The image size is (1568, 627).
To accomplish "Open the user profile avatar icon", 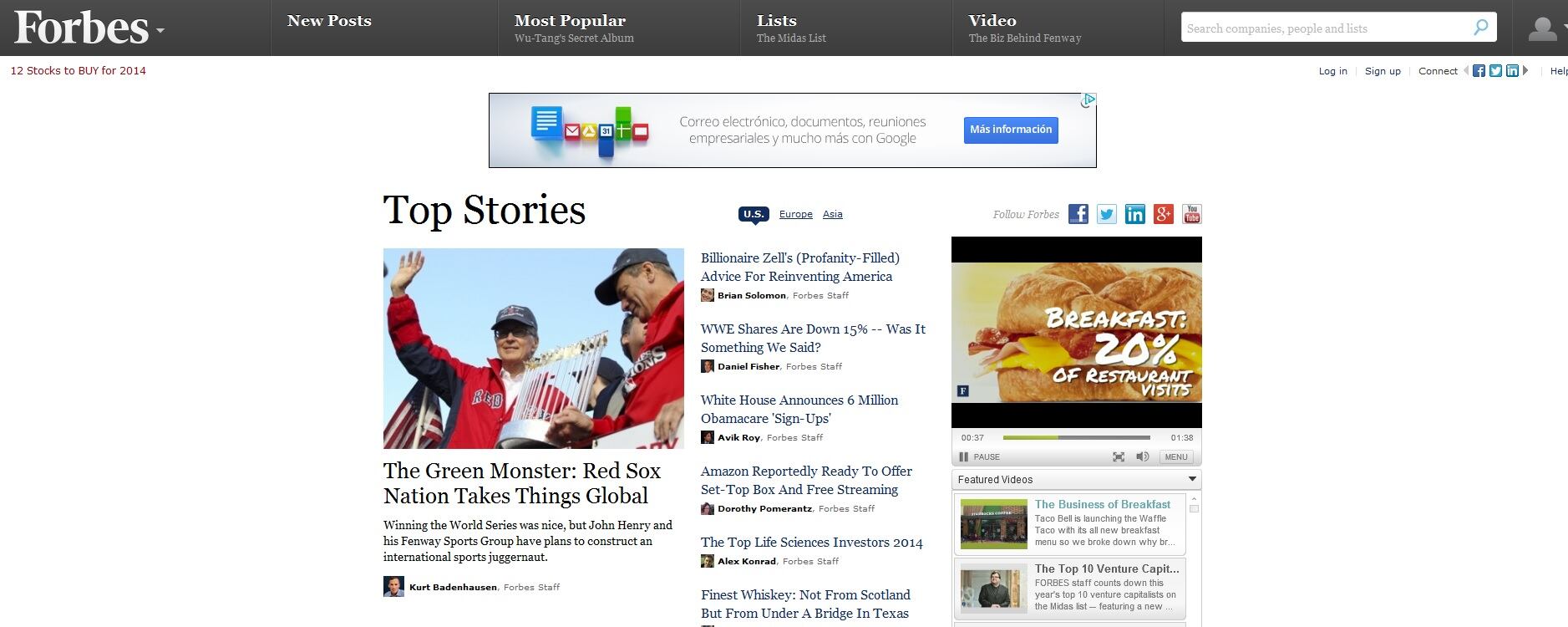I will pos(1542,28).
